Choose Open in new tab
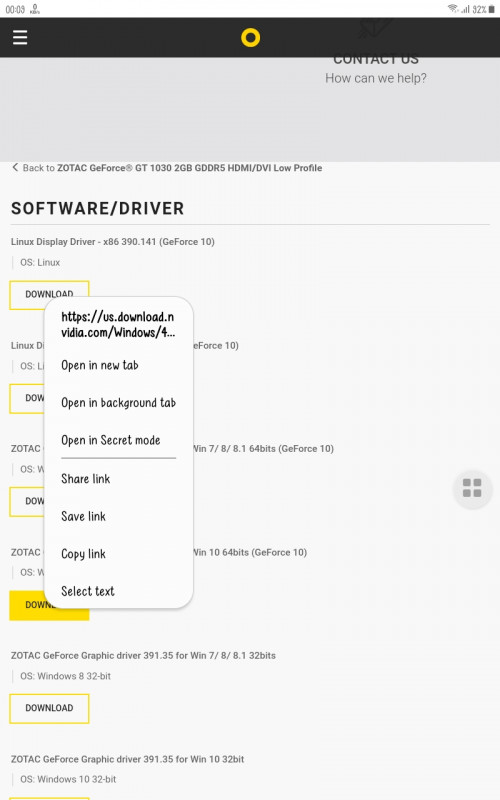Viewport: 500px width, 800px height. click(x=100, y=365)
